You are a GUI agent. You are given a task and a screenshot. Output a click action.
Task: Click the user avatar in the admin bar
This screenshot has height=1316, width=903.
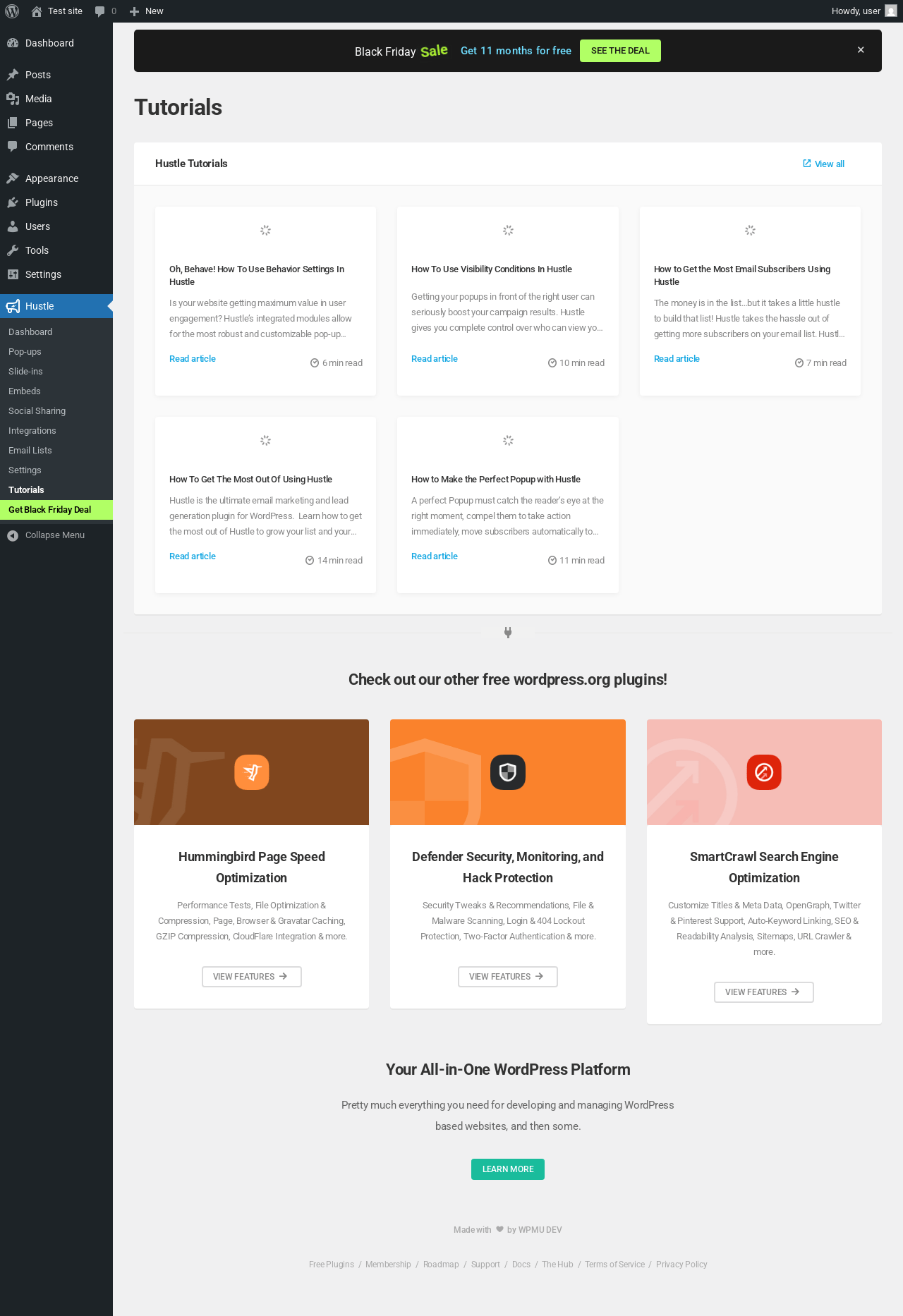click(x=891, y=11)
